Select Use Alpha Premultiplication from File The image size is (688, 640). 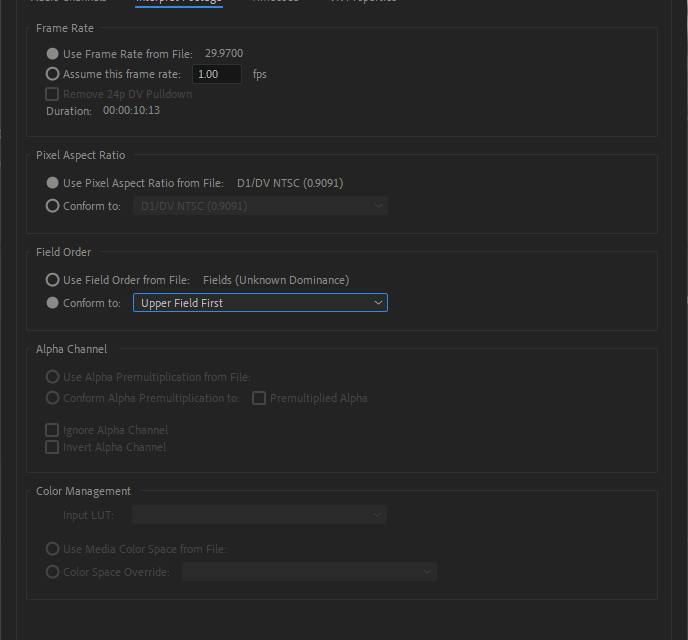53,377
